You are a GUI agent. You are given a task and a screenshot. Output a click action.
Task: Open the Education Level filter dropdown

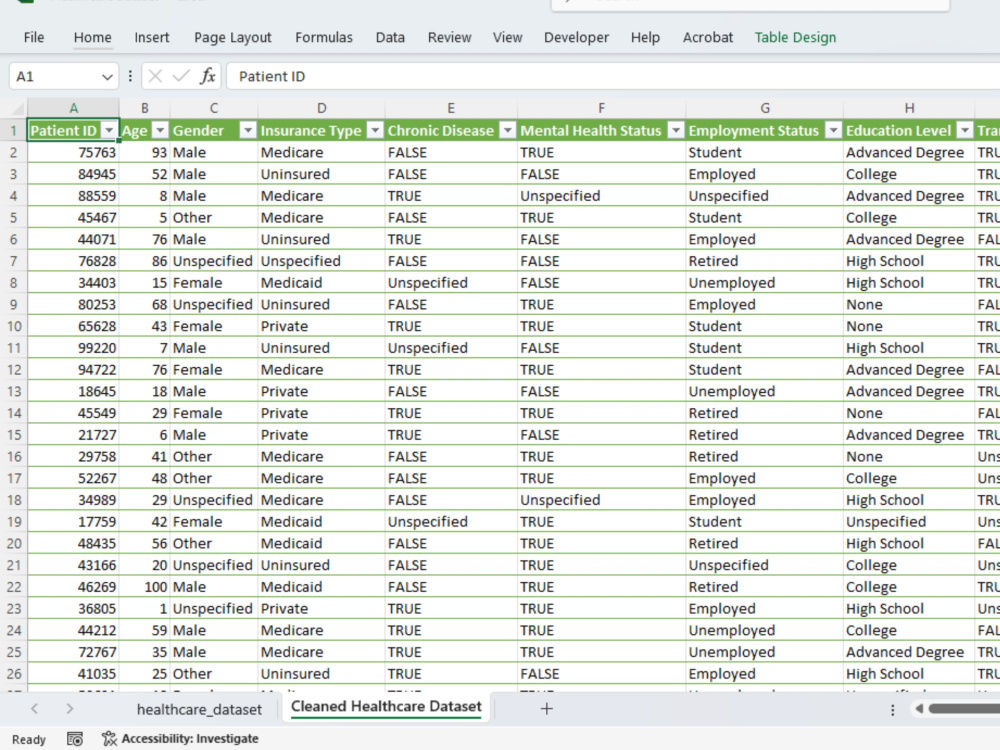point(965,131)
